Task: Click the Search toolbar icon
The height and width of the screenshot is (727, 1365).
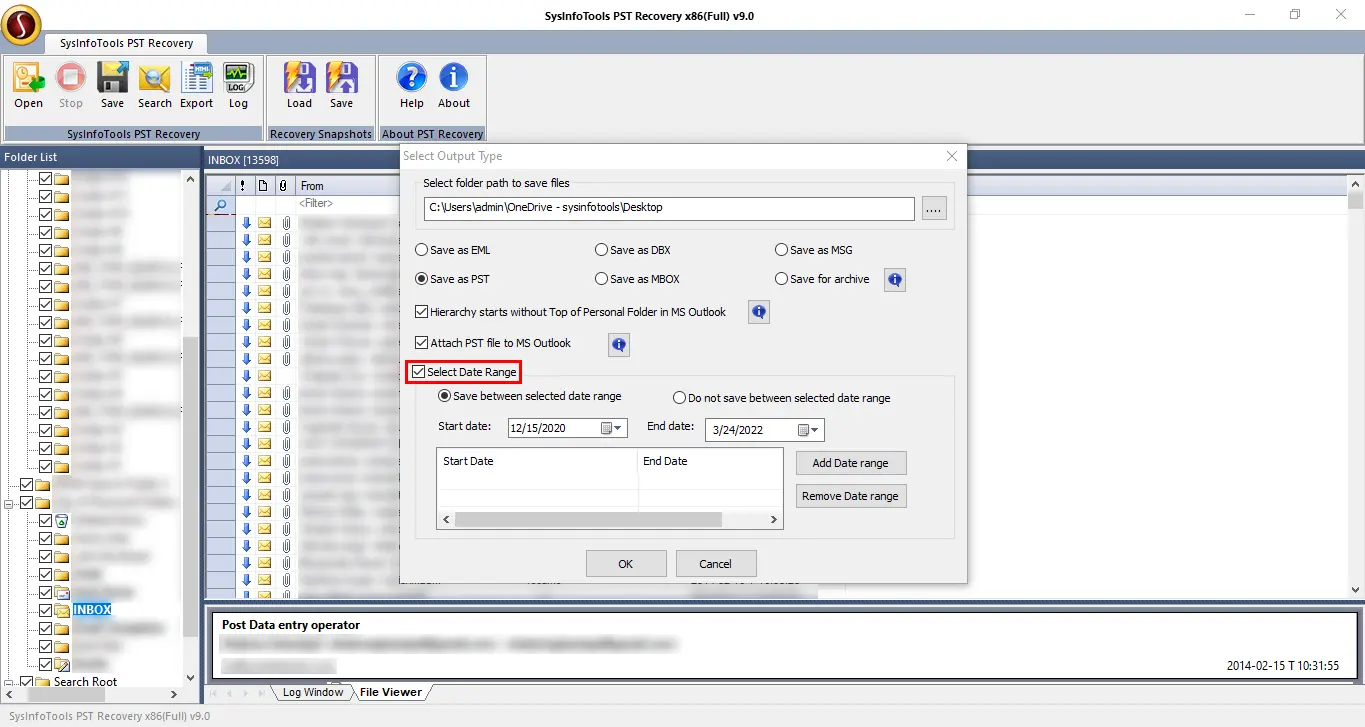Action: tap(155, 86)
